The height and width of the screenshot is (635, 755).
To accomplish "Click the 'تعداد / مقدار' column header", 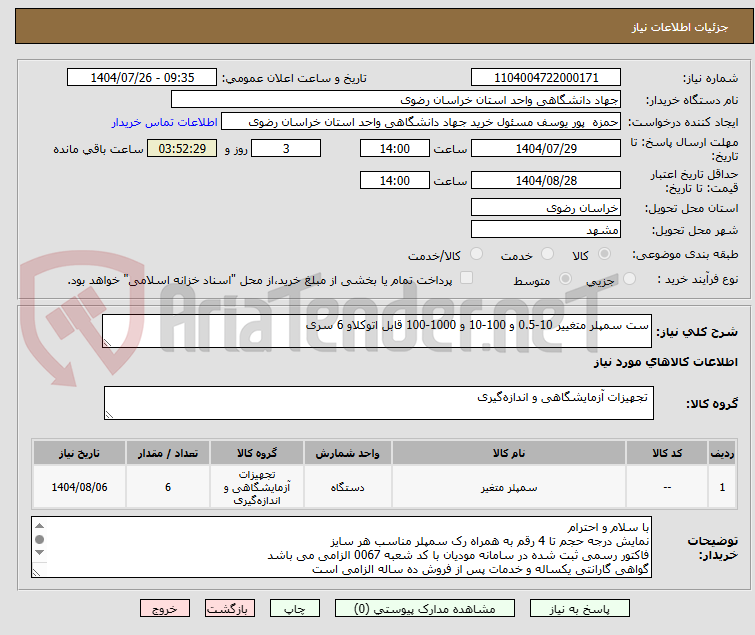I will tap(168, 453).
